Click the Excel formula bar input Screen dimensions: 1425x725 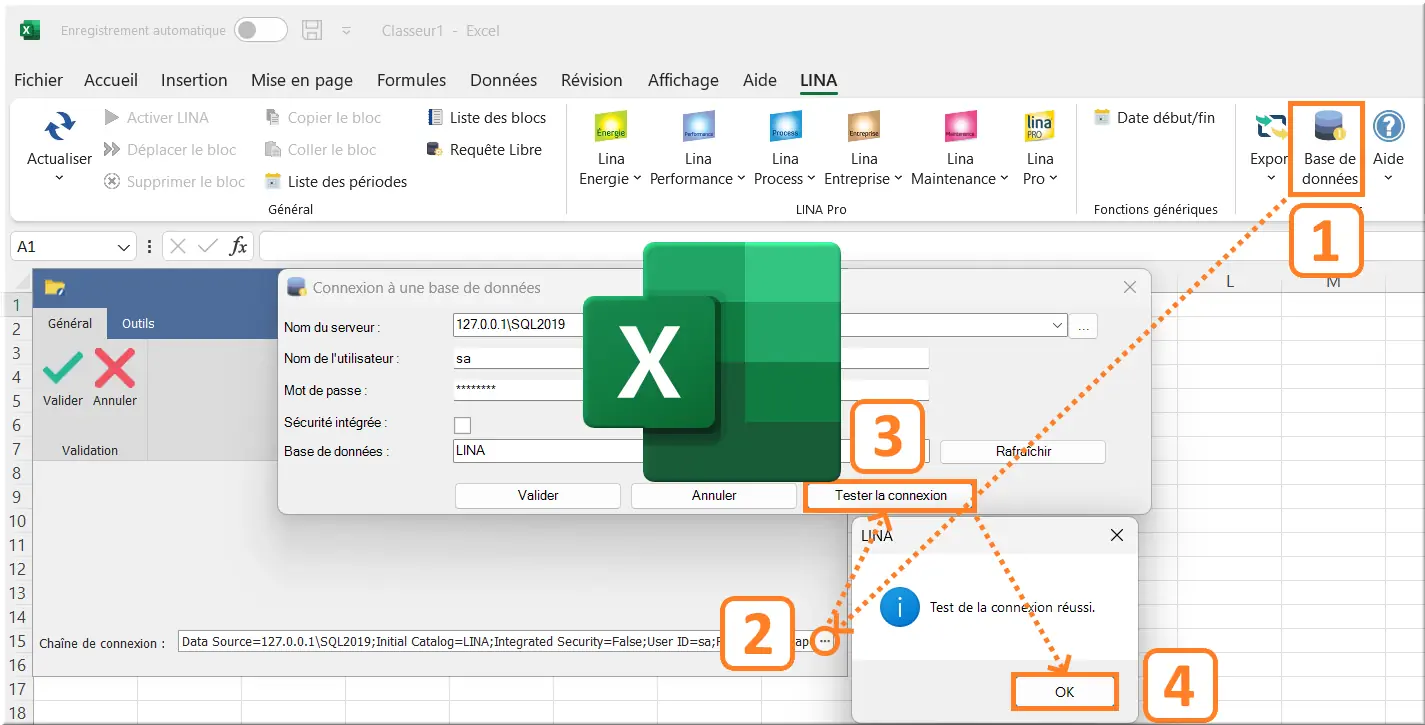pos(840,246)
